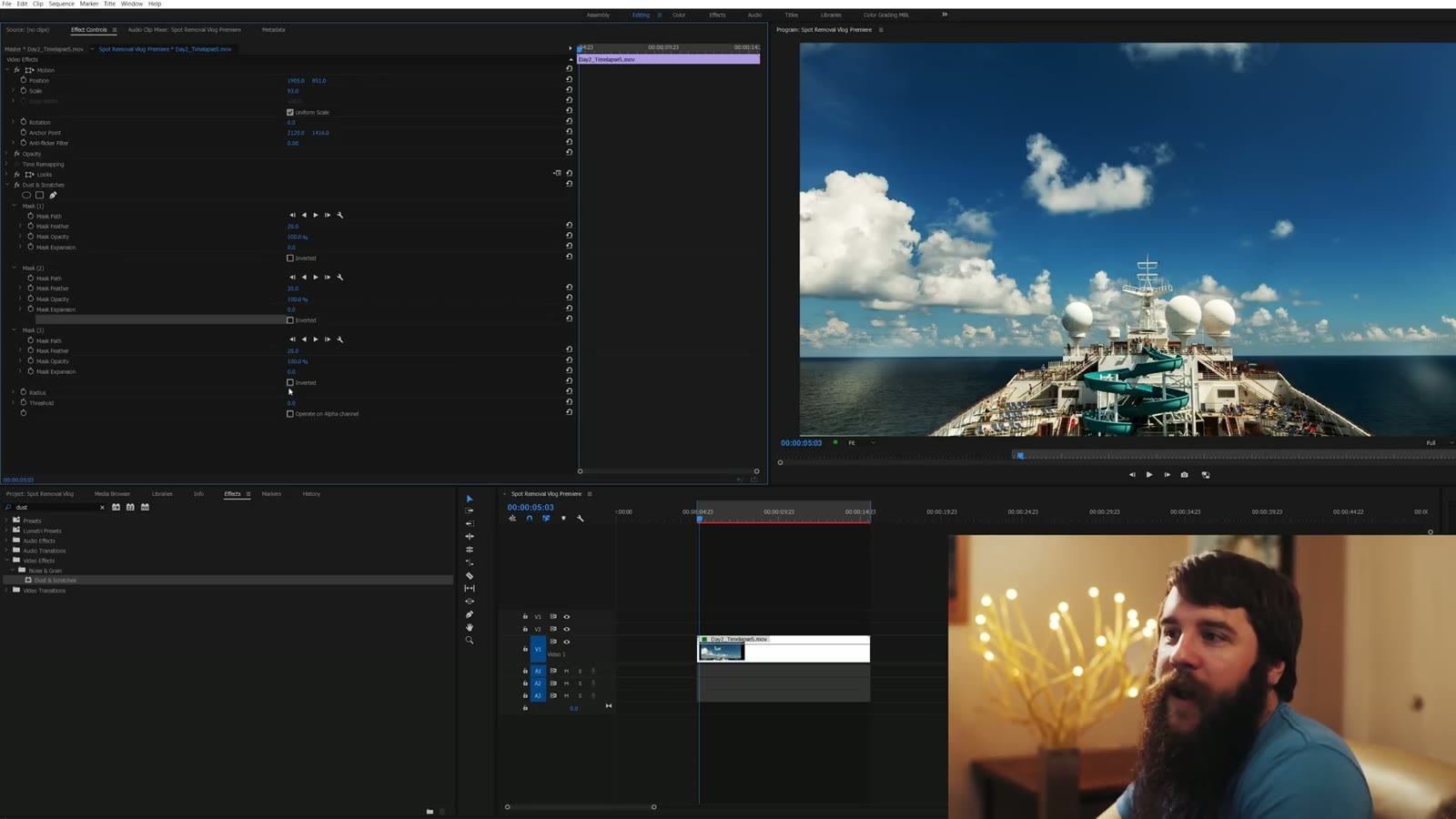Image resolution: width=1456 pixels, height=819 pixels.
Task: Create a 4-point rectangle mask
Action: 39,195
